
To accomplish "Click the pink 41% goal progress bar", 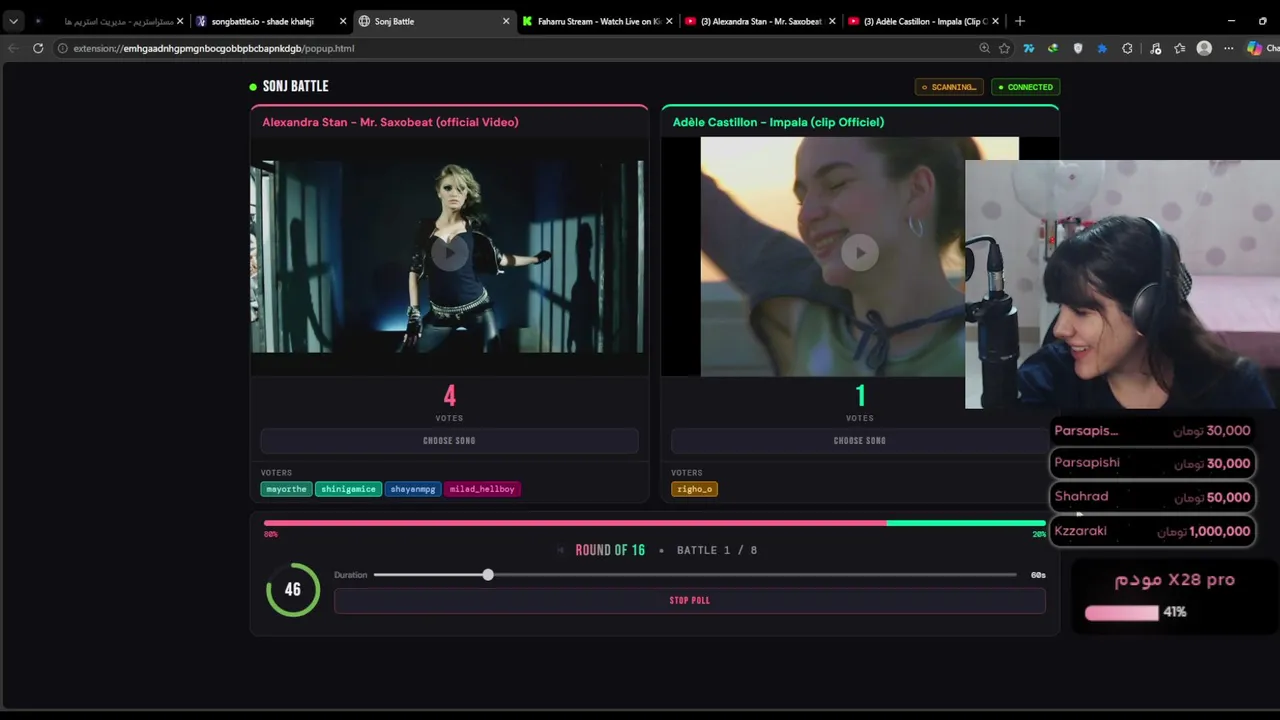I will [1122, 612].
